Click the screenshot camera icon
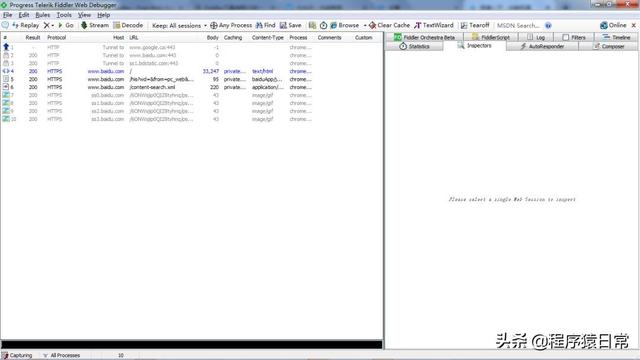 pyautogui.click(x=312, y=25)
